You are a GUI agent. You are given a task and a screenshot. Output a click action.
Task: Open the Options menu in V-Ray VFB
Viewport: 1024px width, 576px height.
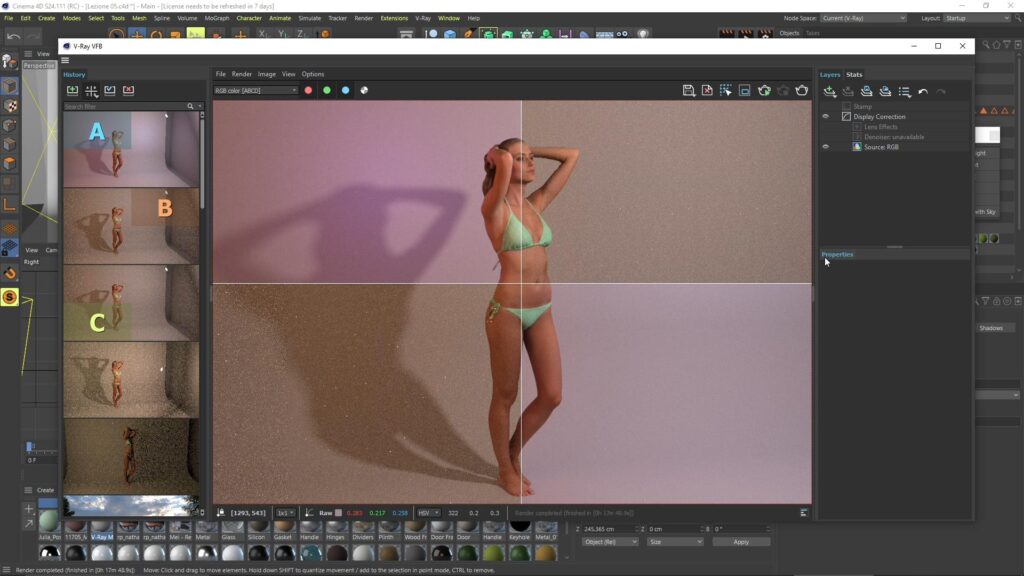click(313, 74)
